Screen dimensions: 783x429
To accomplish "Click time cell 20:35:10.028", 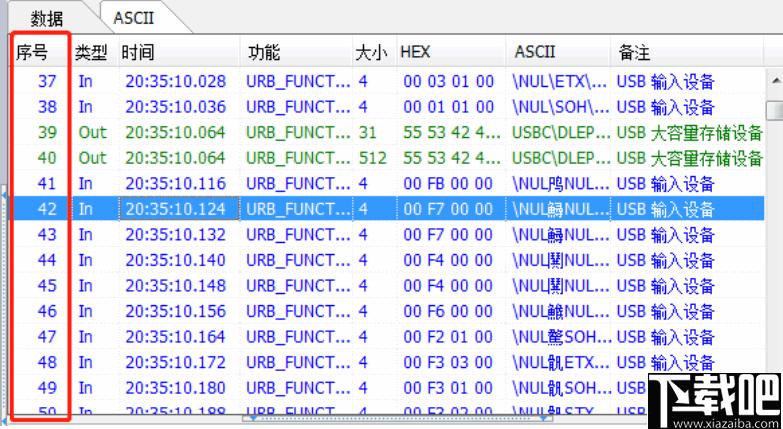I will pyautogui.click(x=176, y=81).
